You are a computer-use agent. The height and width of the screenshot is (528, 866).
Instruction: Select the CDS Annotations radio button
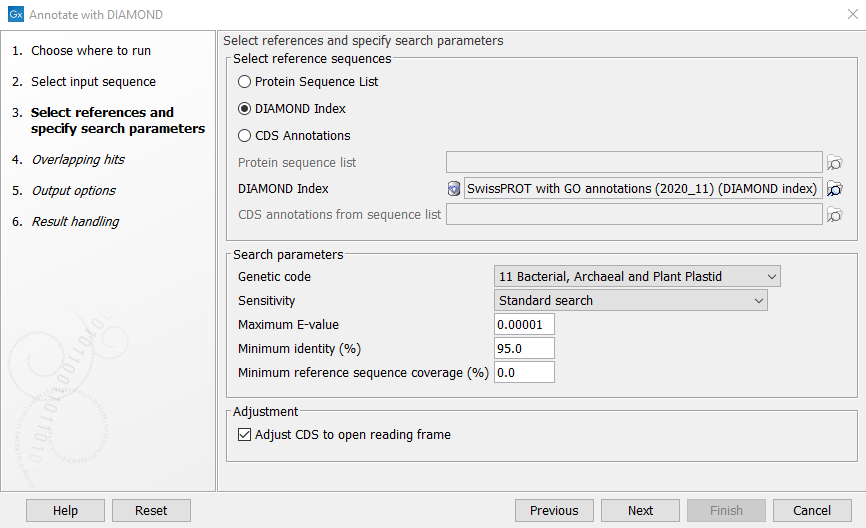tap(244, 136)
